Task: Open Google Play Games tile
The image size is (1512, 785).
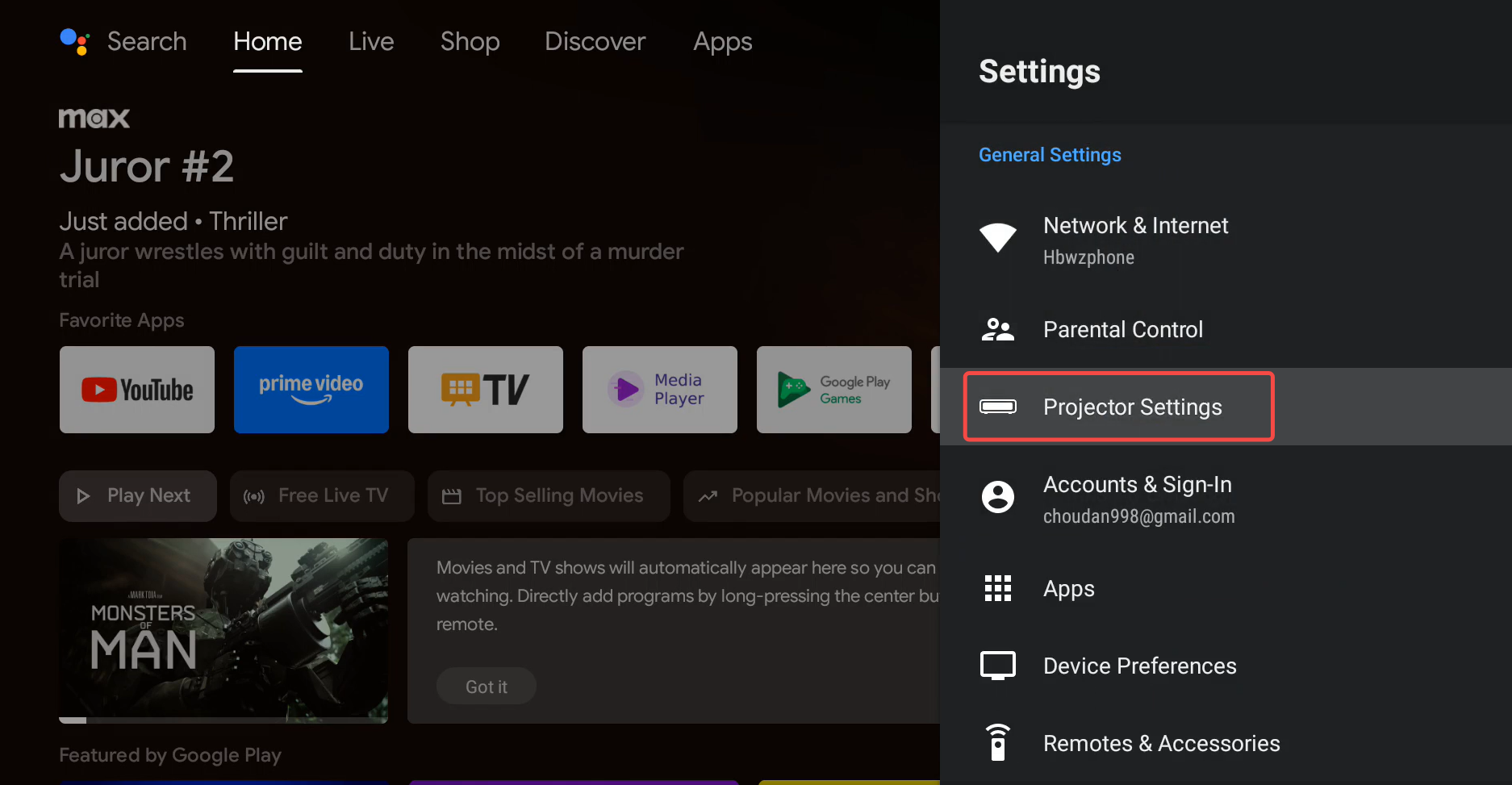Action: [834, 390]
